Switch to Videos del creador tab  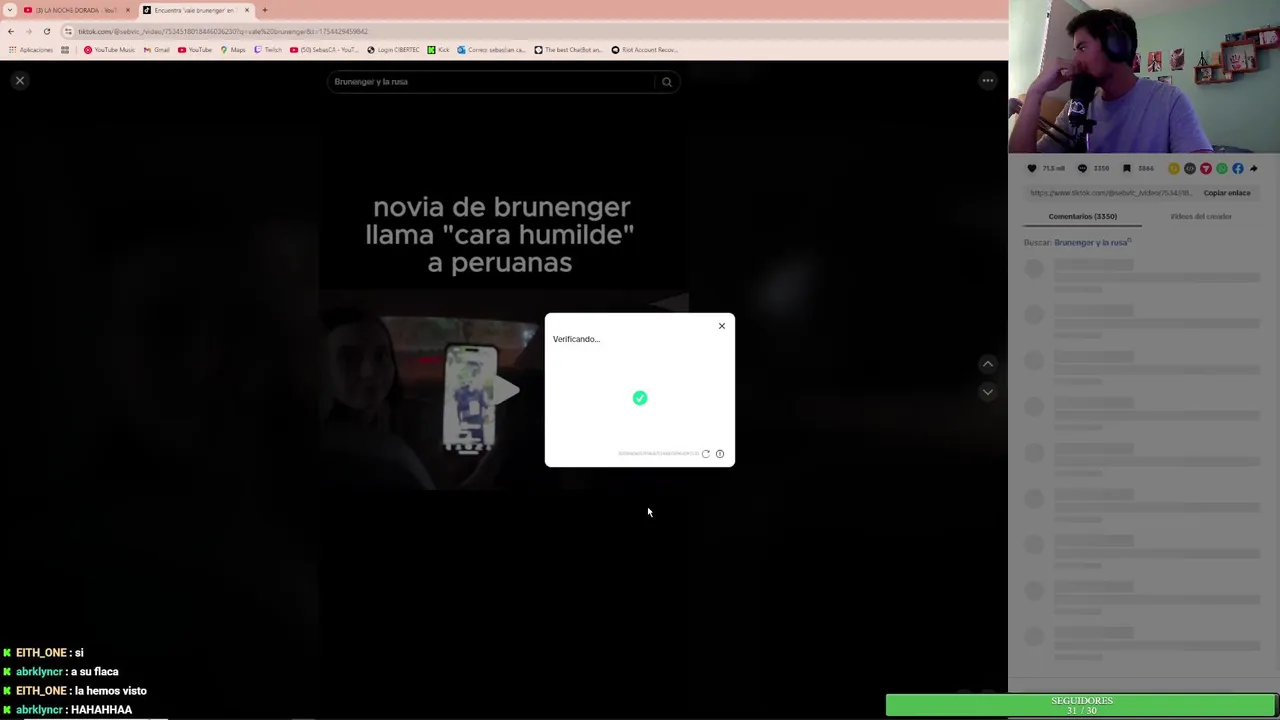(x=1201, y=216)
